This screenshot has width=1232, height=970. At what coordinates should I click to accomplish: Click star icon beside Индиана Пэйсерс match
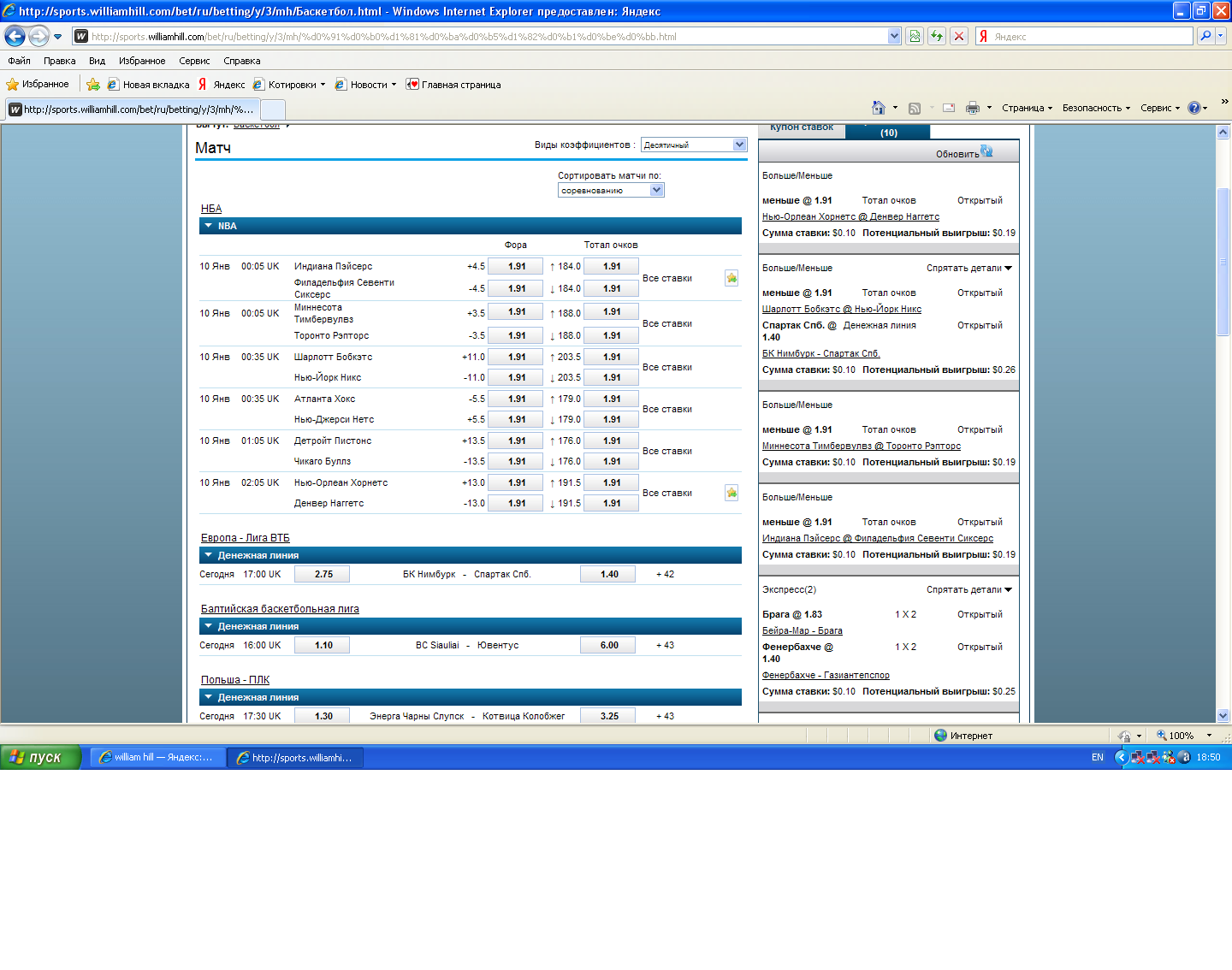pos(731,278)
